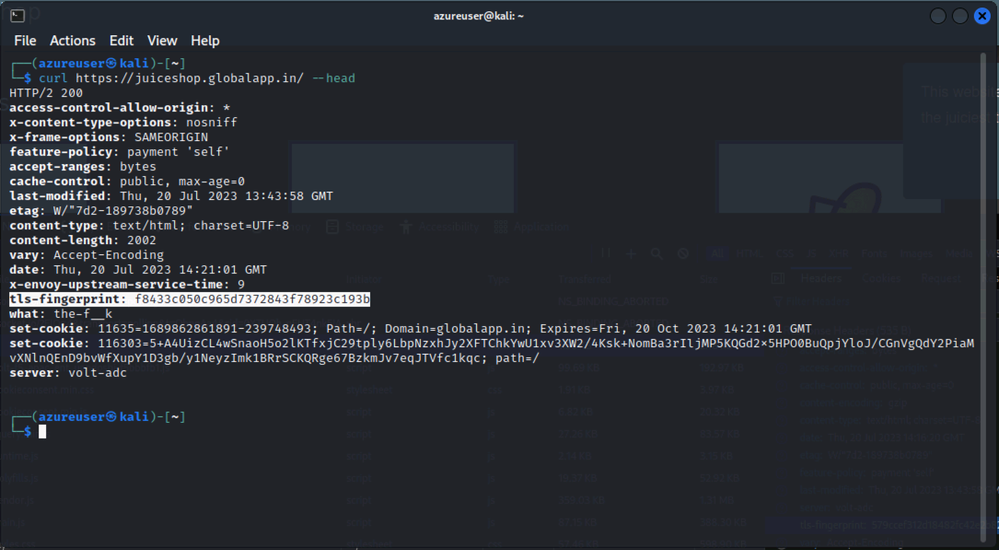Click the terminal icon in the title bar
Screen dimensions: 999x550
coord(17,15)
